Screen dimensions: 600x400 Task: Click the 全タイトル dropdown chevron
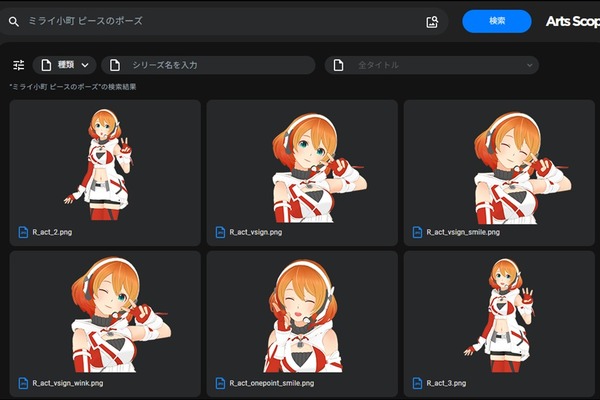click(x=530, y=65)
